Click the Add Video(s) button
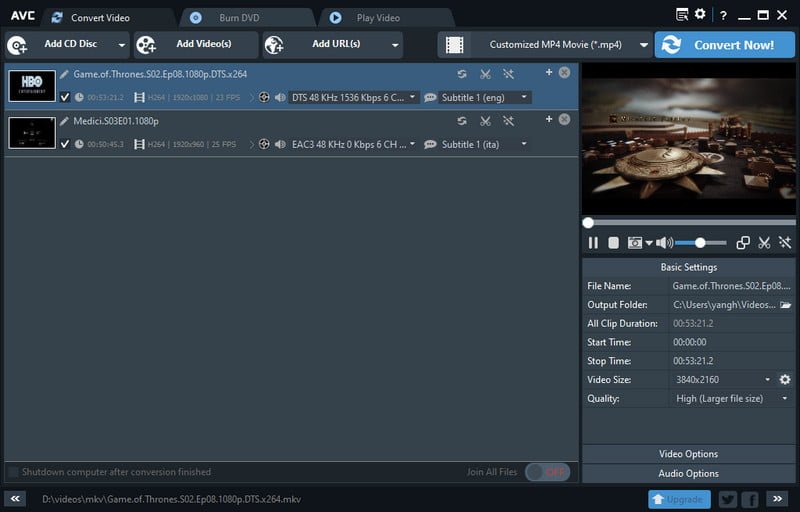The image size is (800, 512). point(196,44)
